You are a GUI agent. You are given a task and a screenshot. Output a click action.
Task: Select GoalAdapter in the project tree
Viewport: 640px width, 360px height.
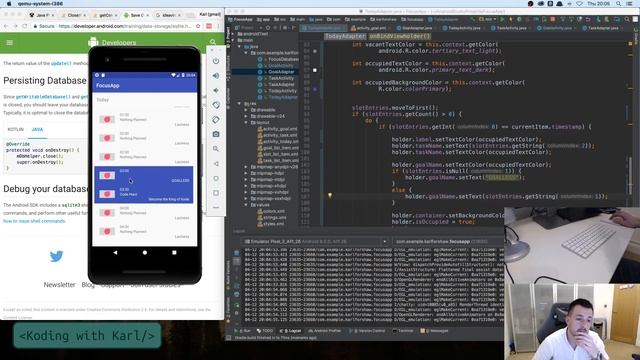[281, 72]
